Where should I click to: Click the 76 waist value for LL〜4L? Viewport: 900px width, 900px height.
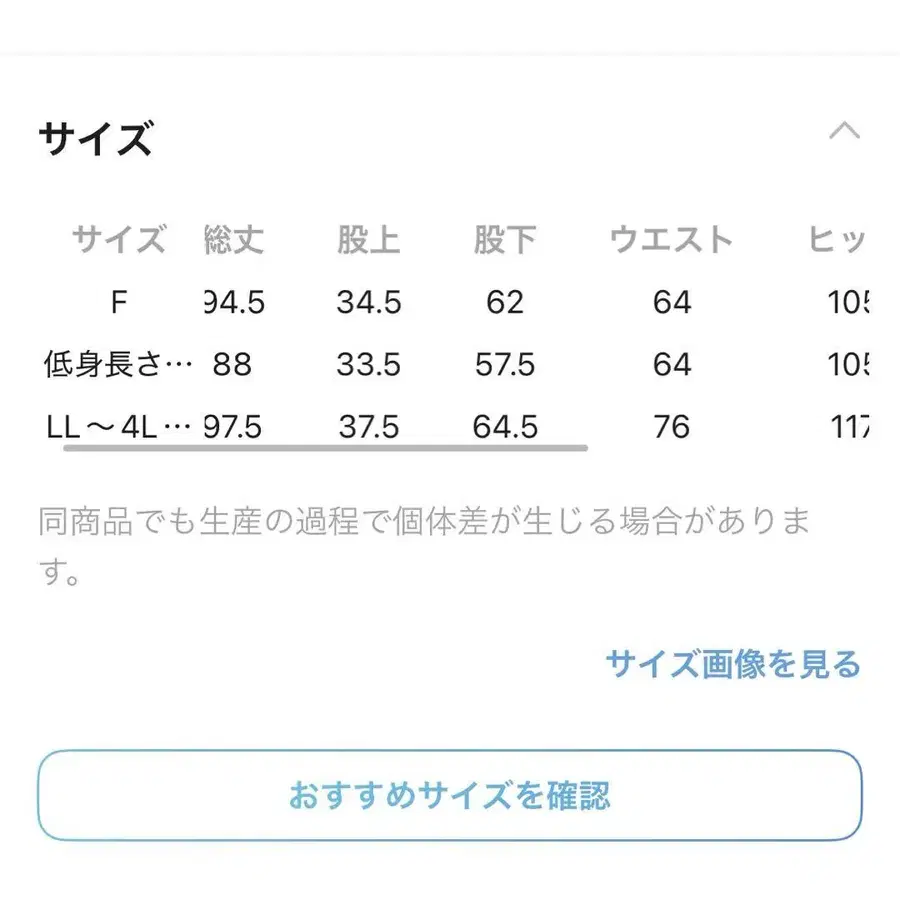coord(671,428)
